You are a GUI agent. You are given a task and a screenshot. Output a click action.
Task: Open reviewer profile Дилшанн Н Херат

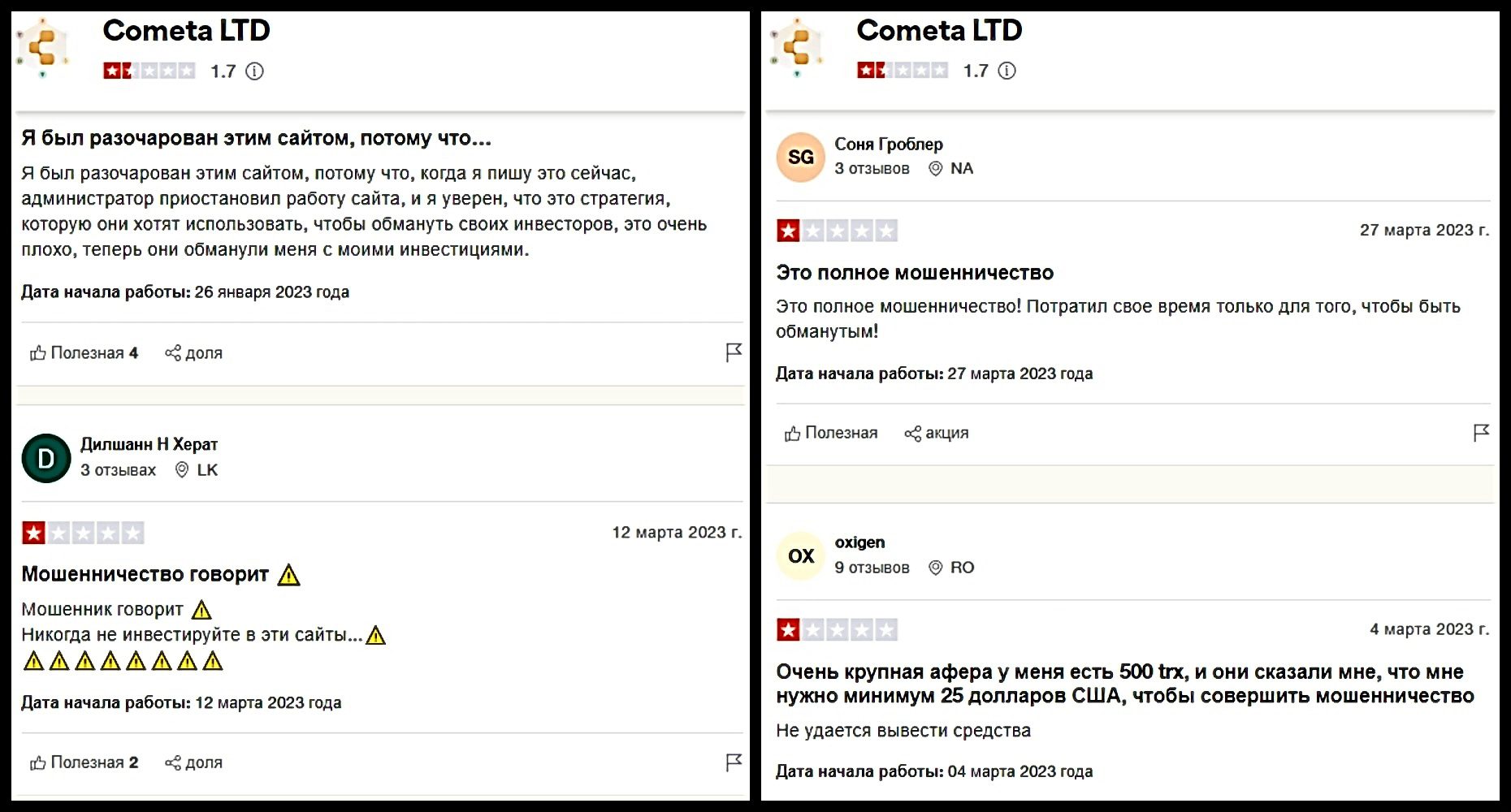tap(149, 444)
